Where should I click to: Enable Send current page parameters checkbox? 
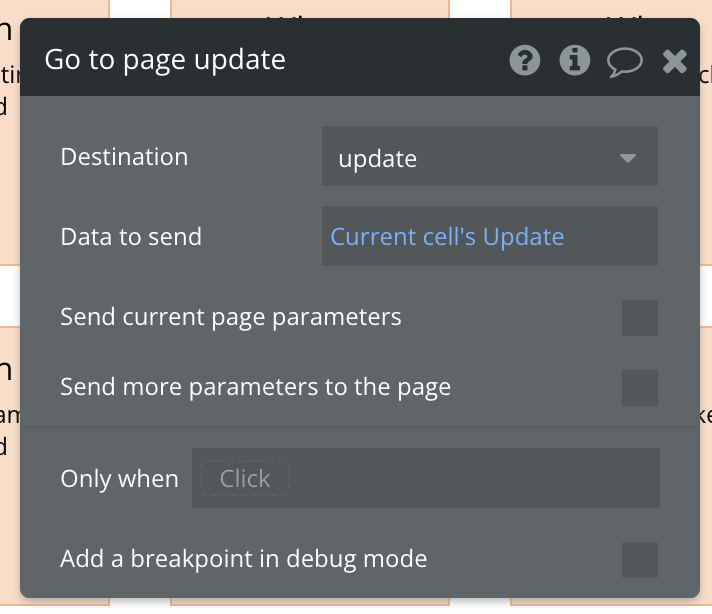pos(639,318)
